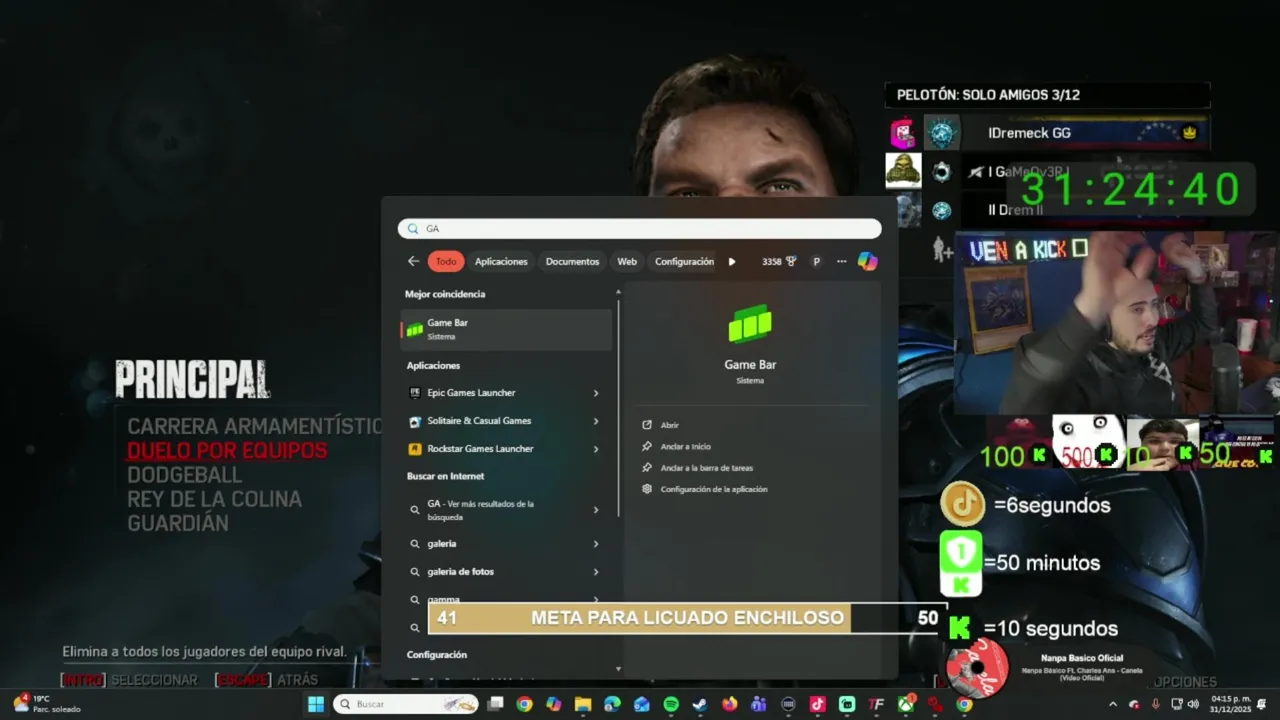The image size is (1280, 720).
Task: Select GUARDIÁN game mode
Action: 178,523
